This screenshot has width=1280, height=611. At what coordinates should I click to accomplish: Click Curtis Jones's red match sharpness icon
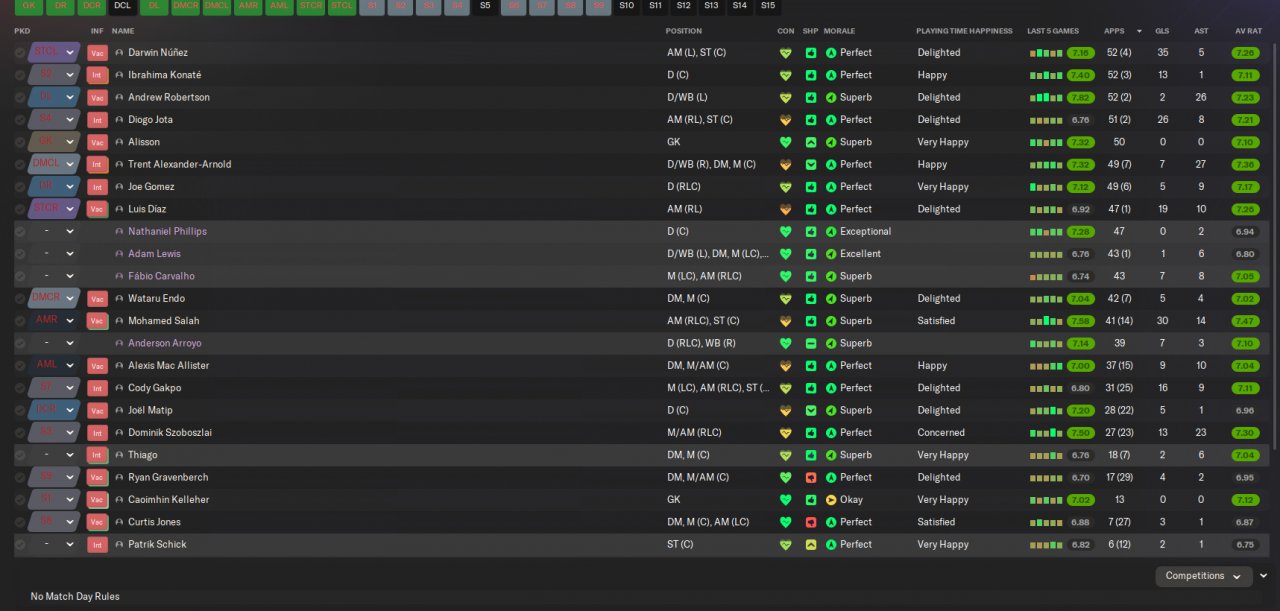(x=811, y=522)
